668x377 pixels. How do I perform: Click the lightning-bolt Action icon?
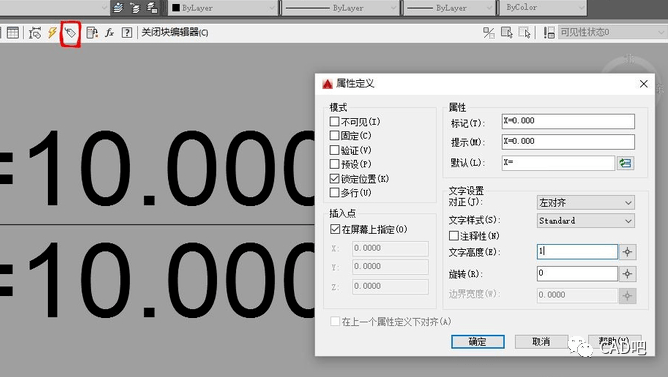coord(52,32)
